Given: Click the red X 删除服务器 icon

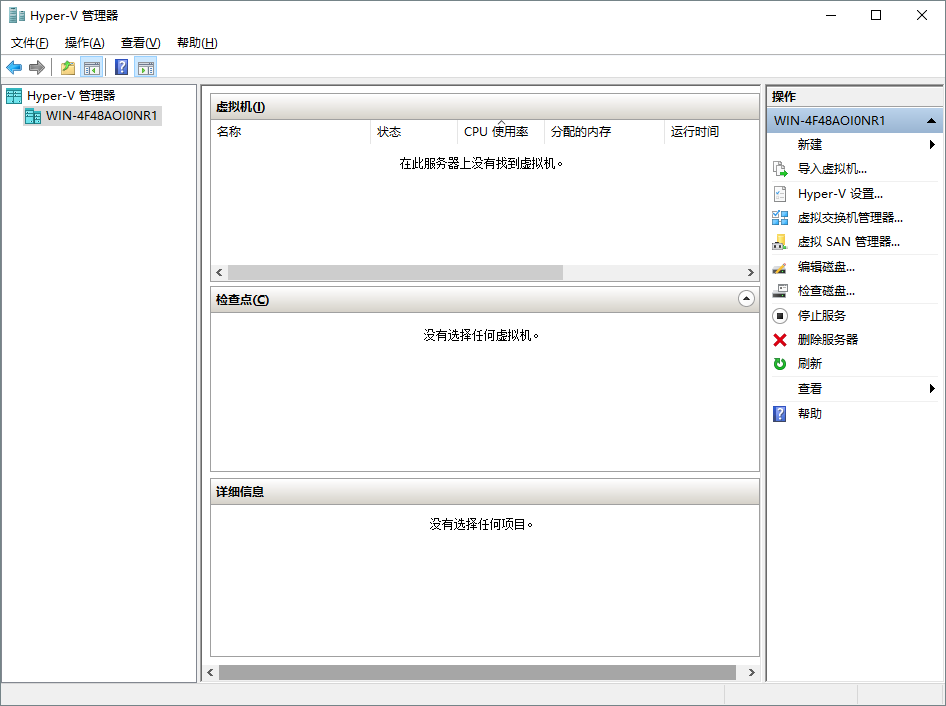Looking at the screenshot, I should pos(780,340).
